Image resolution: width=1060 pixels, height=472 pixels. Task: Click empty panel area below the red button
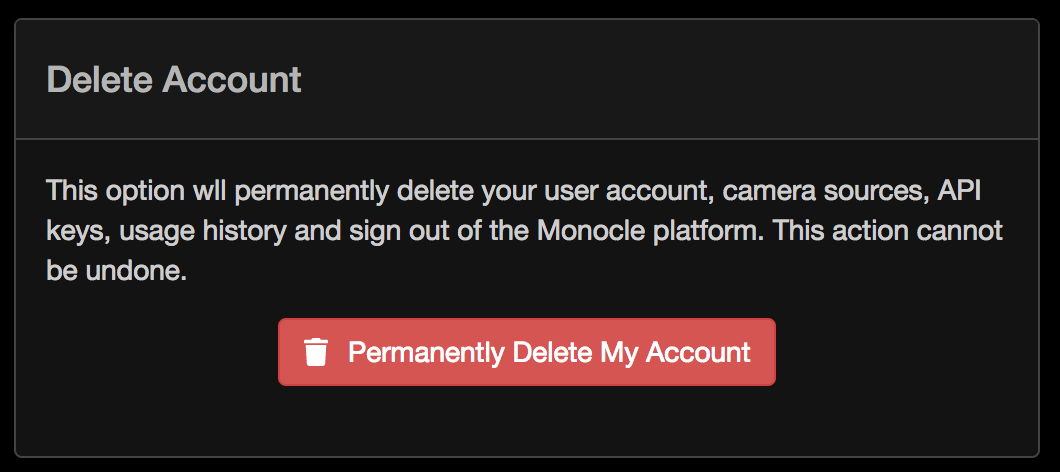(527, 421)
